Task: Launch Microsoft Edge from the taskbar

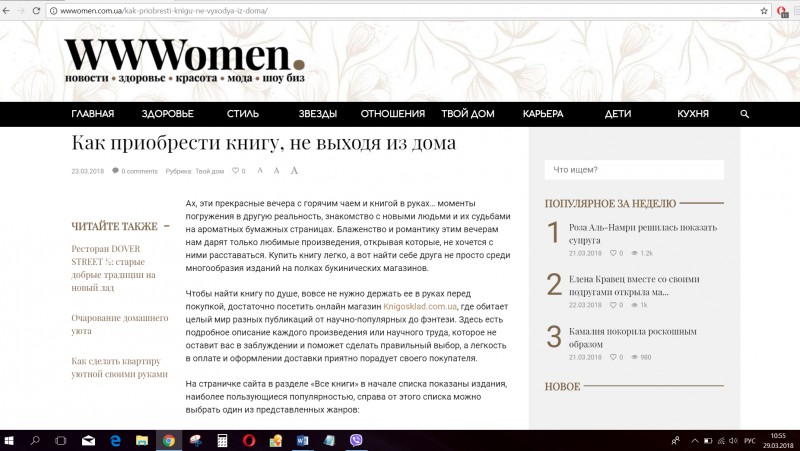Action: click(x=115, y=440)
